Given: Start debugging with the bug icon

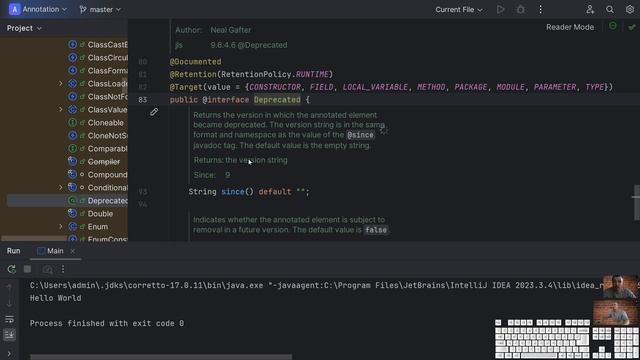Looking at the screenshot, I should [520, 9].
